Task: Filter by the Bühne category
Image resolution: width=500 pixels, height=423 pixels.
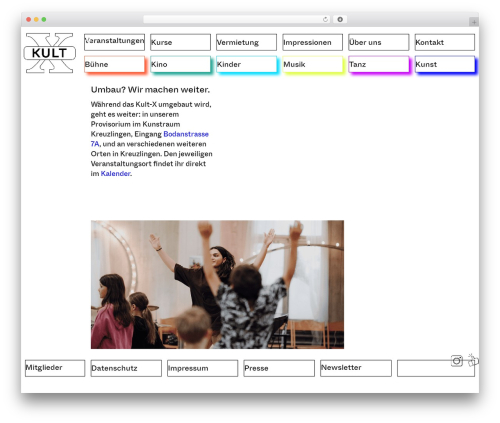Action: tap(114, 64)
